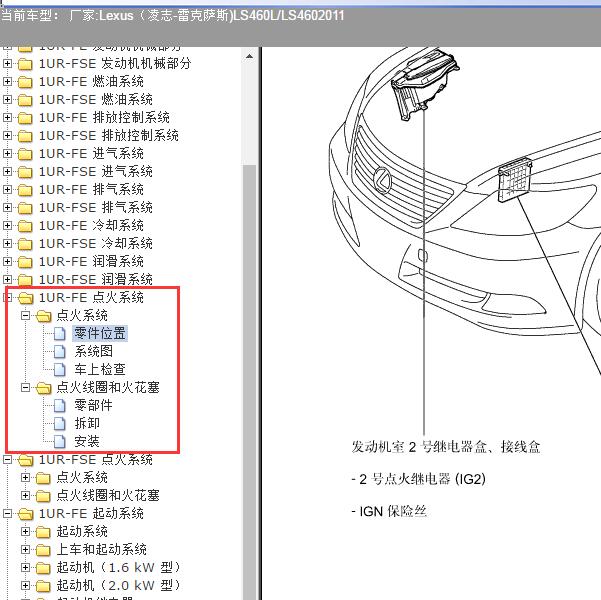This screenshot has height=600, width=601.
Task: Click the 车上检查 document icon
Action: pos(59,370)
